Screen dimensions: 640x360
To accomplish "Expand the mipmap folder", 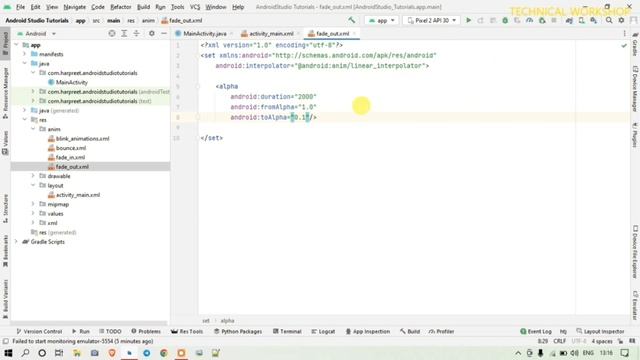I will click(33, 204).
